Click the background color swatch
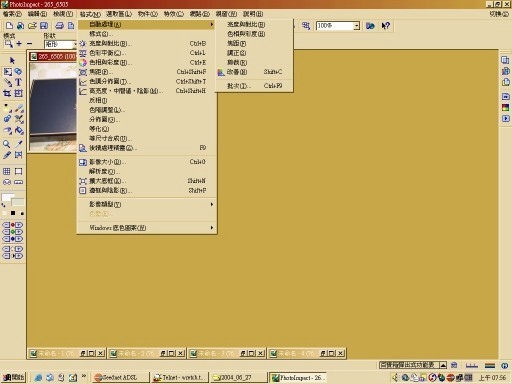512x384 pixels. [18, 203]
